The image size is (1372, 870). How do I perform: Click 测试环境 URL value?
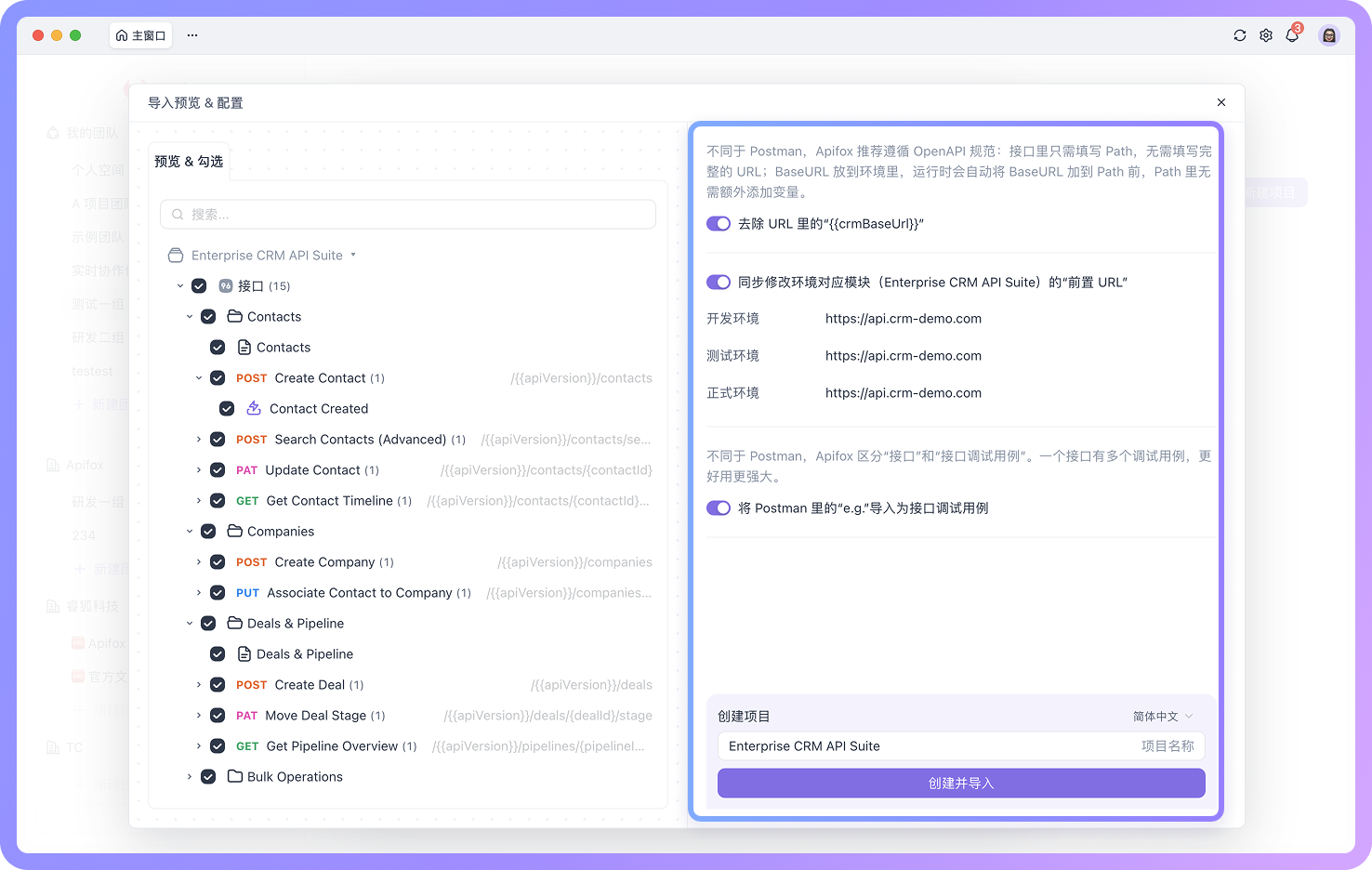(x=904, y=355)
